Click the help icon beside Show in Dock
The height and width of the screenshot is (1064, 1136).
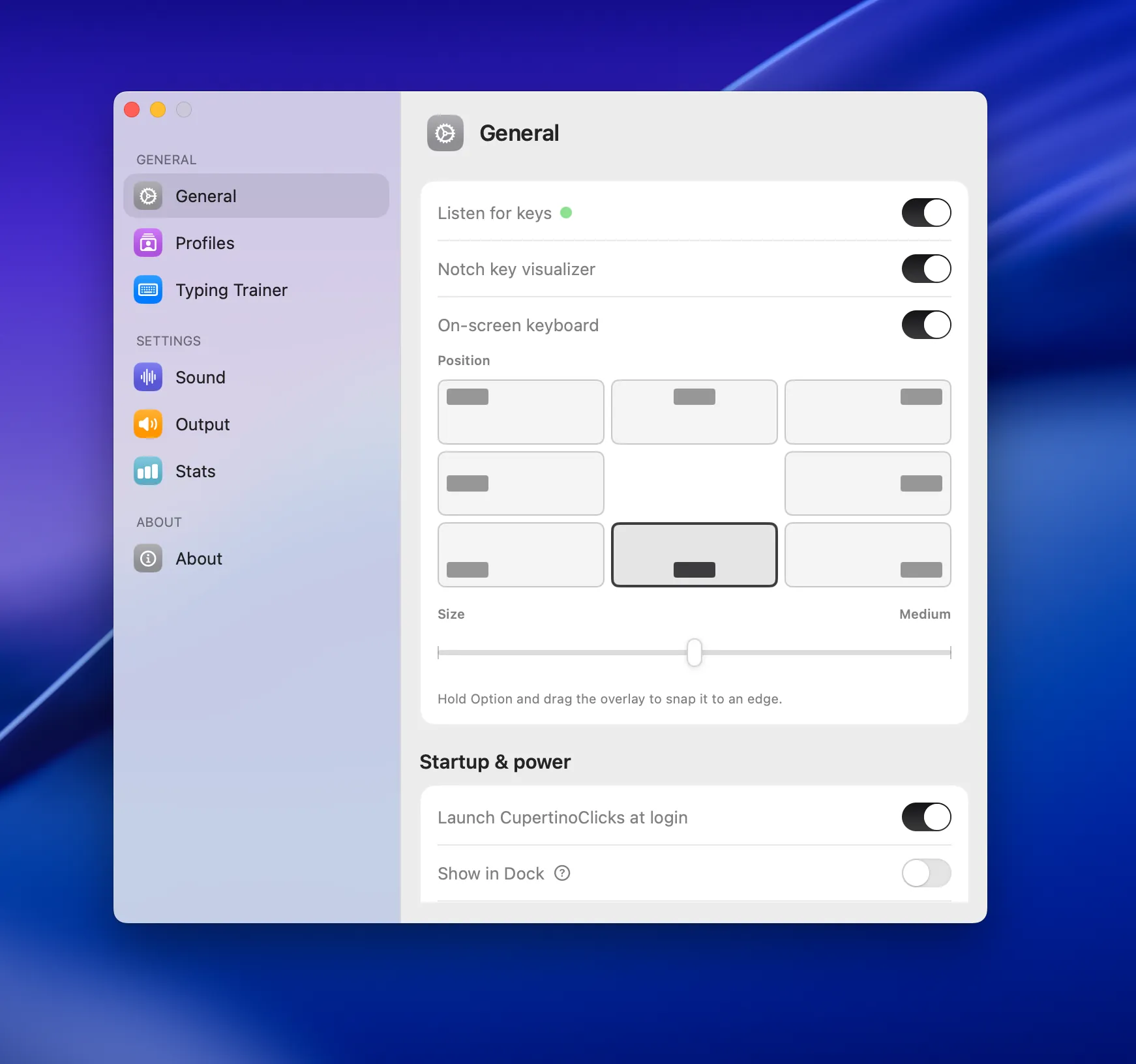(x=562, y=873)
